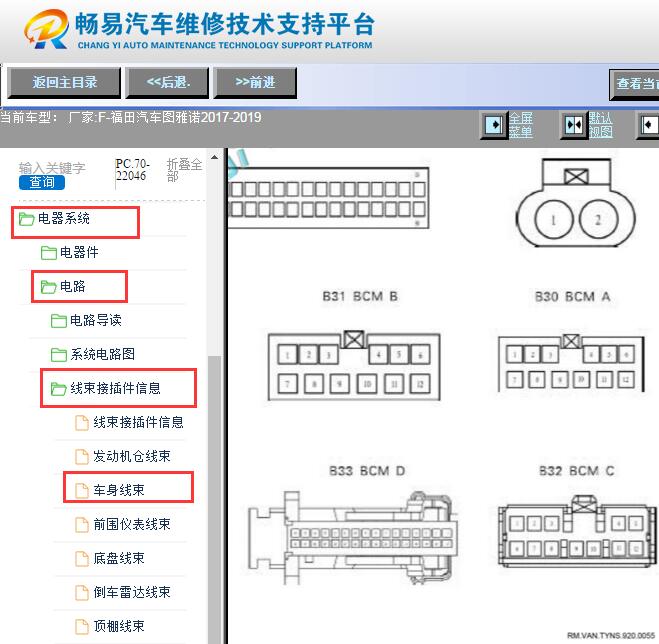Click the PC.70-22046 text
Image resolution: width=659 pixels, height=644 pixels.
click(x=132, y=169)
